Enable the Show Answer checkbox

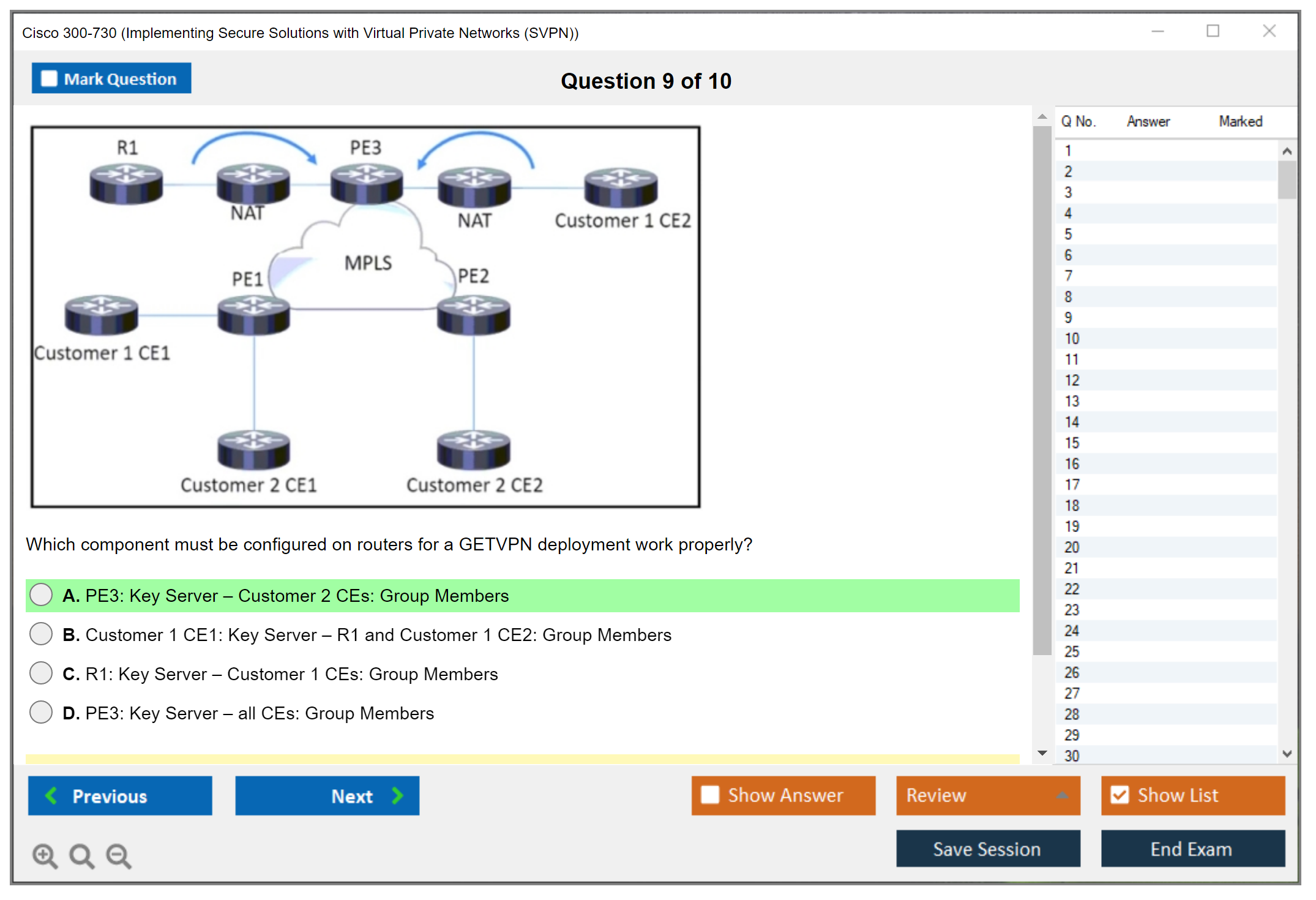710,795
